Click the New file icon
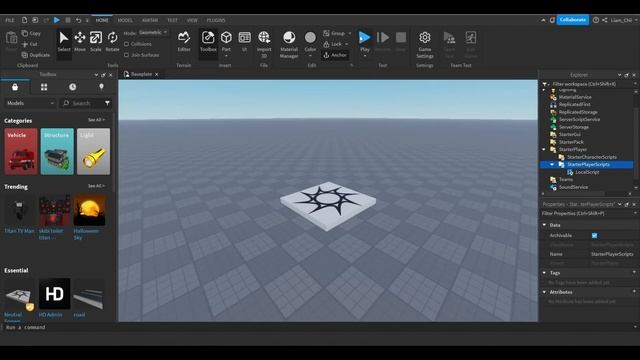The height and width of the screenshot is (360, 640). click(x=24, y=20)
